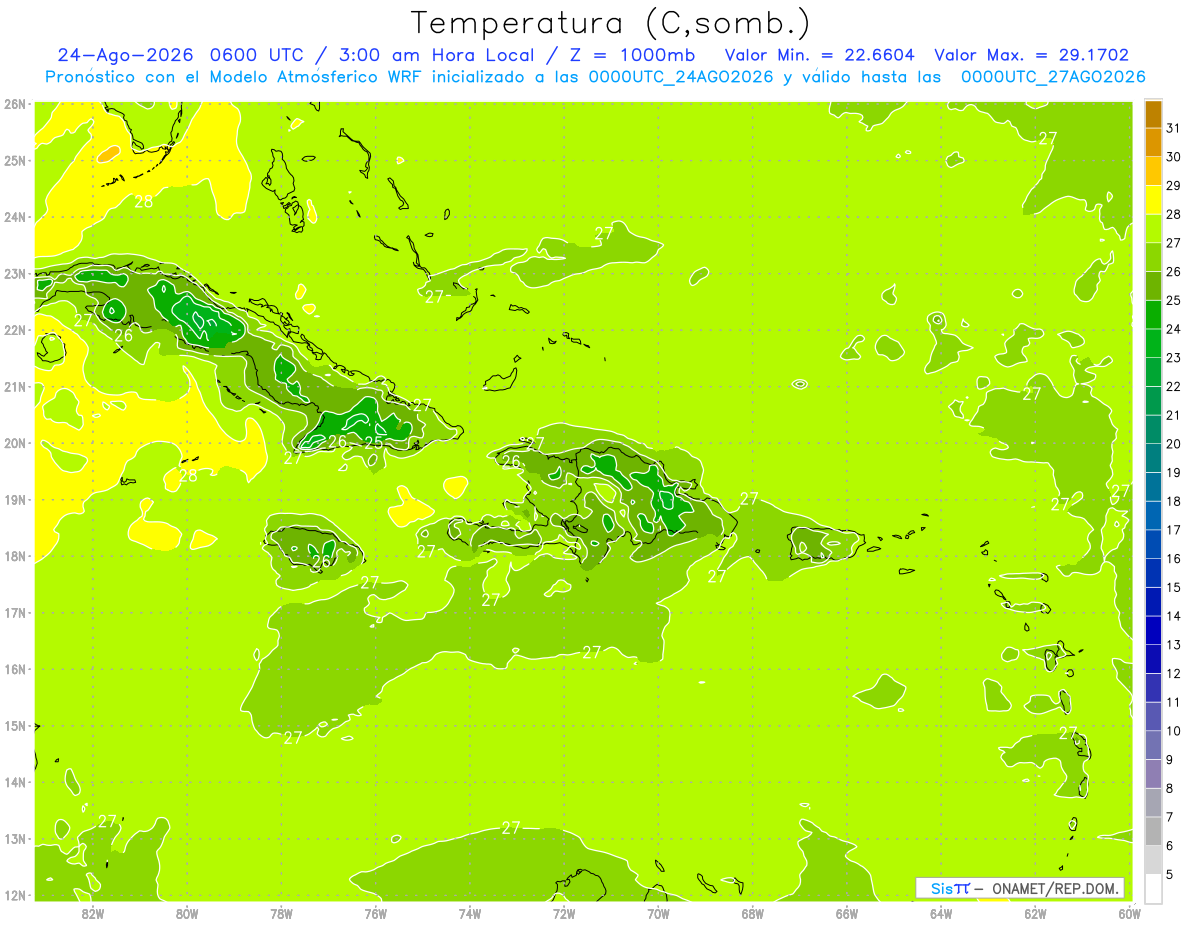Click the colorbar value label 12

click(1173, 673)
